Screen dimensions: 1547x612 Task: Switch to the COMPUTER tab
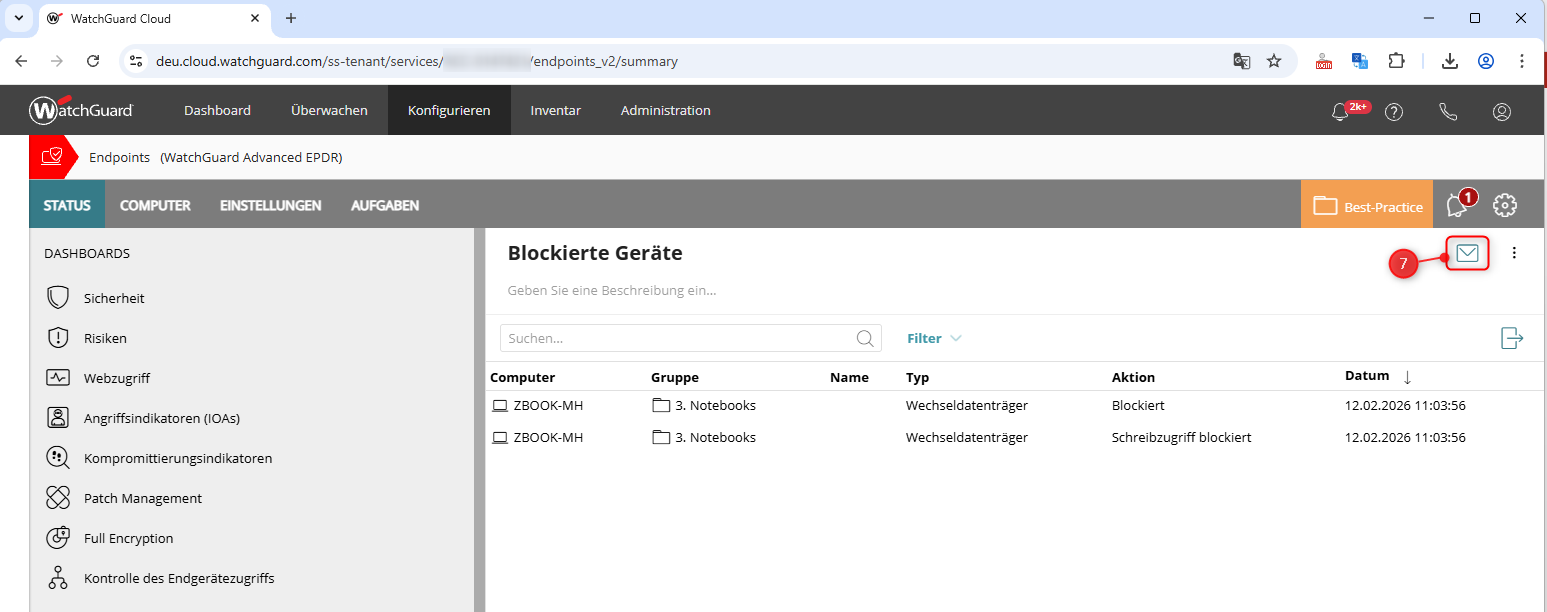[x=155, y=206]
